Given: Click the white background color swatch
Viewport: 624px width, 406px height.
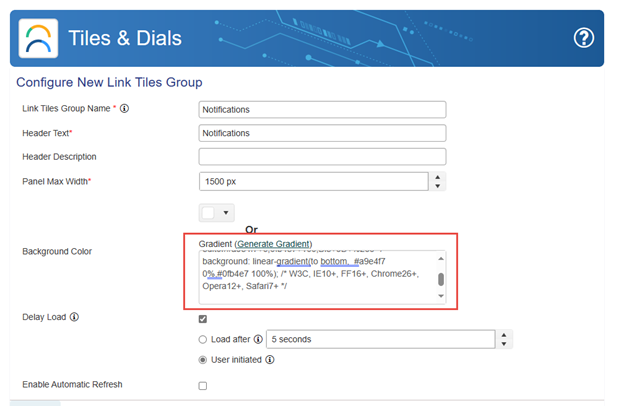Looking at the screenshot, I should click(209, 213).
